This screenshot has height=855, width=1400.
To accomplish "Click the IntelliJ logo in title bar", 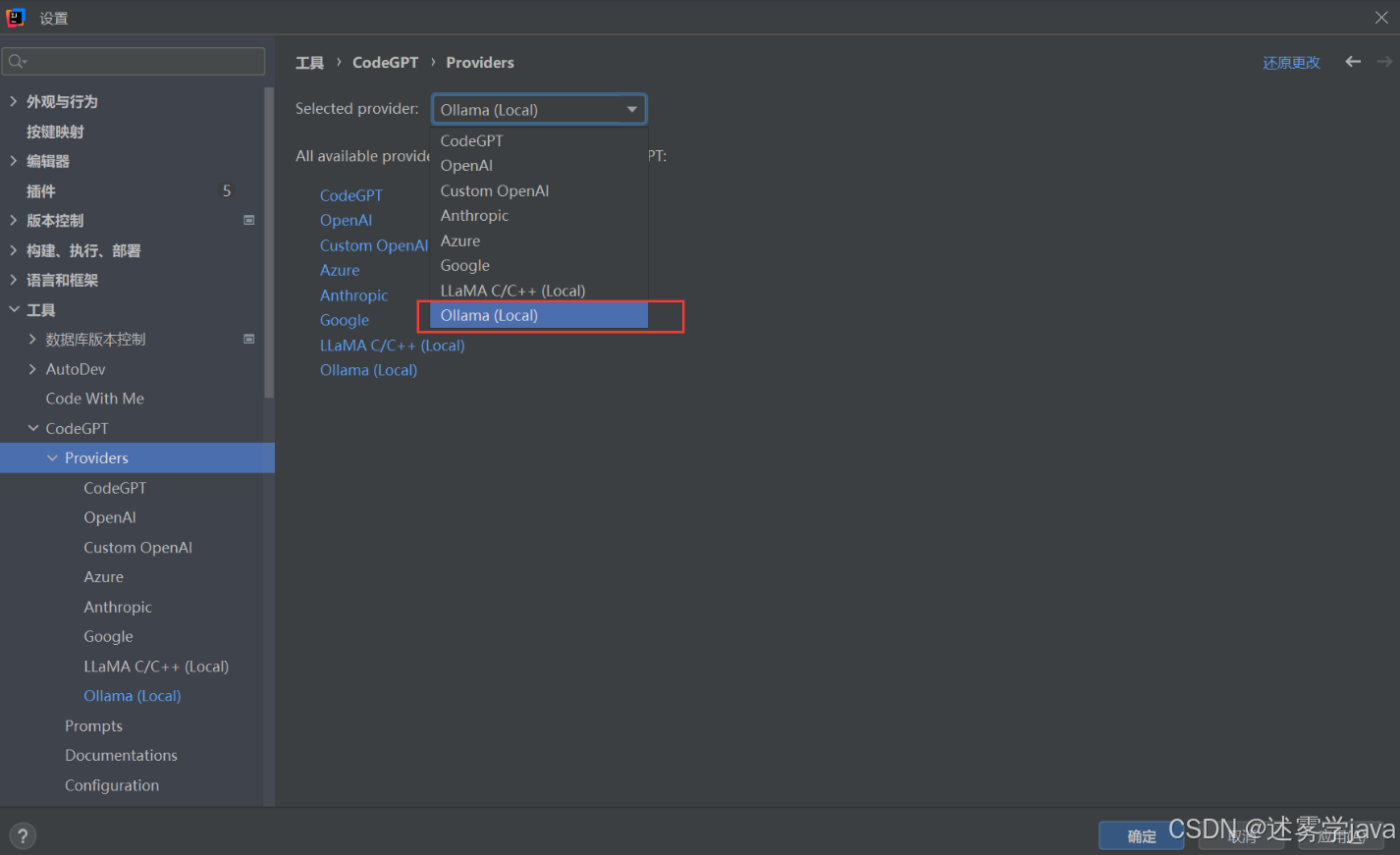I will 16,18.
